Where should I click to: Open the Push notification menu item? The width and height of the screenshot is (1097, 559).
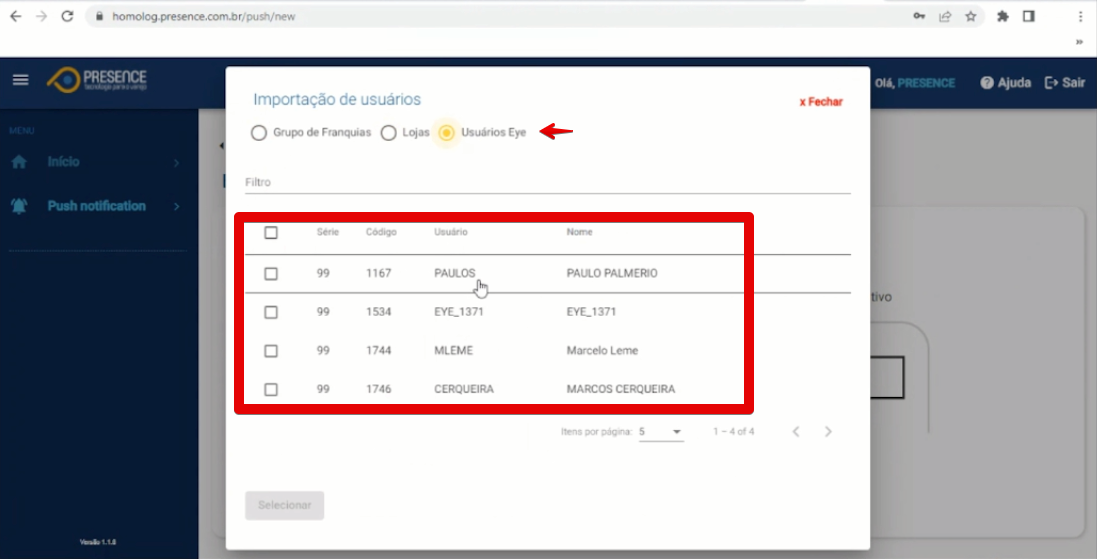(x=97, y=206)
